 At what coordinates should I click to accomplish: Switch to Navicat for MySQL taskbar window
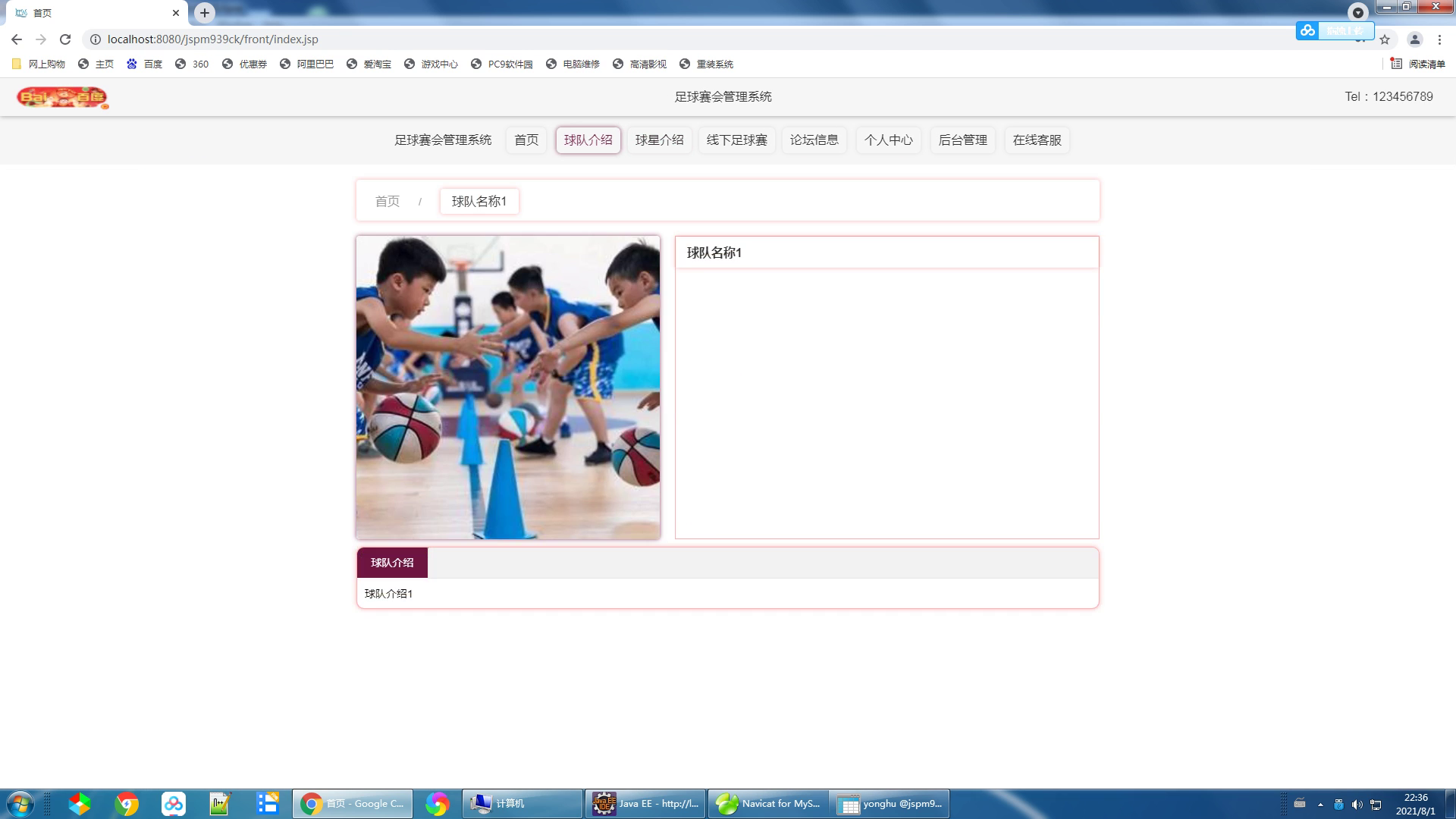point(768,804)
